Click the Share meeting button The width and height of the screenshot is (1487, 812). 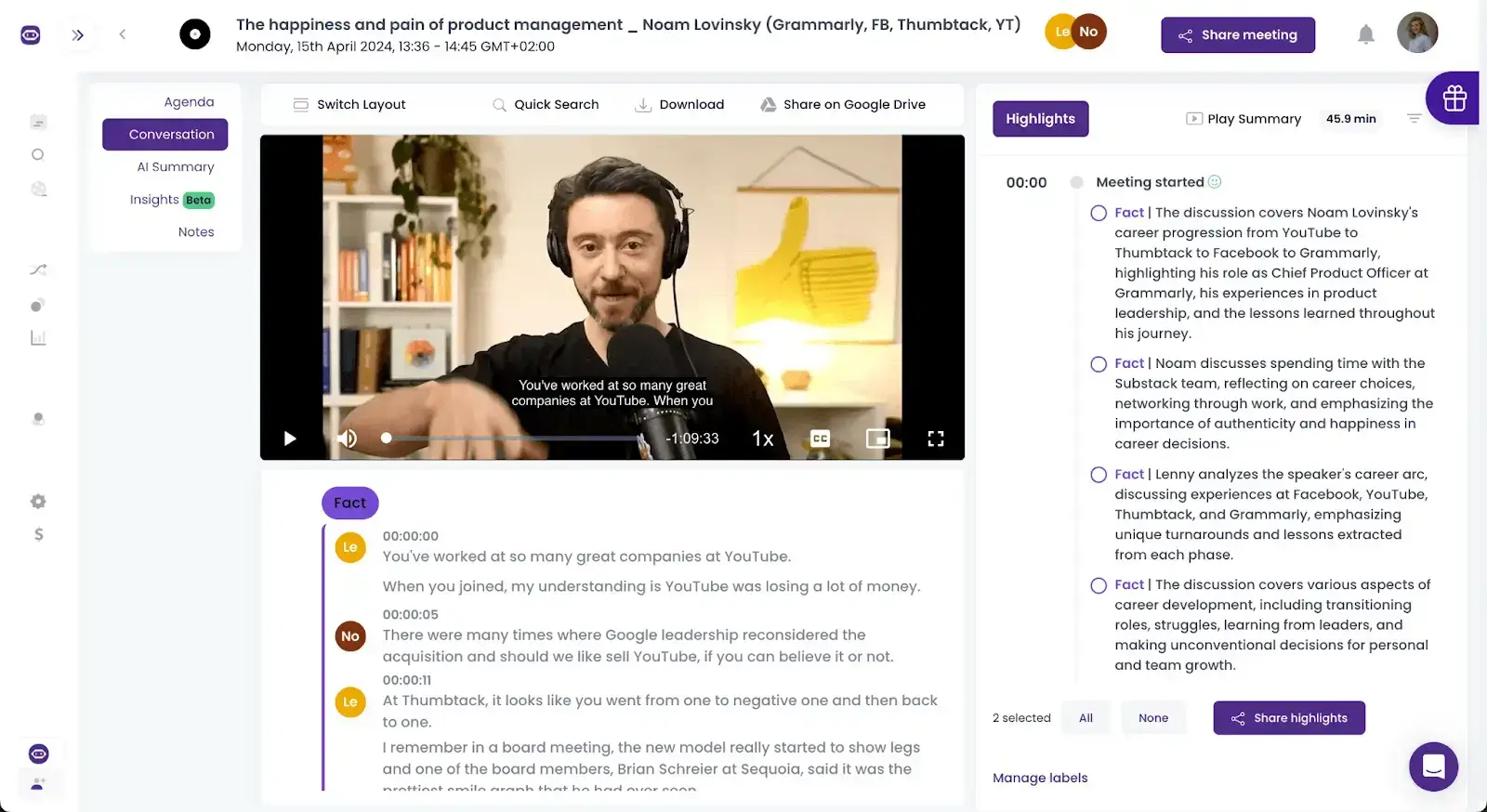tap(1238, 35)
